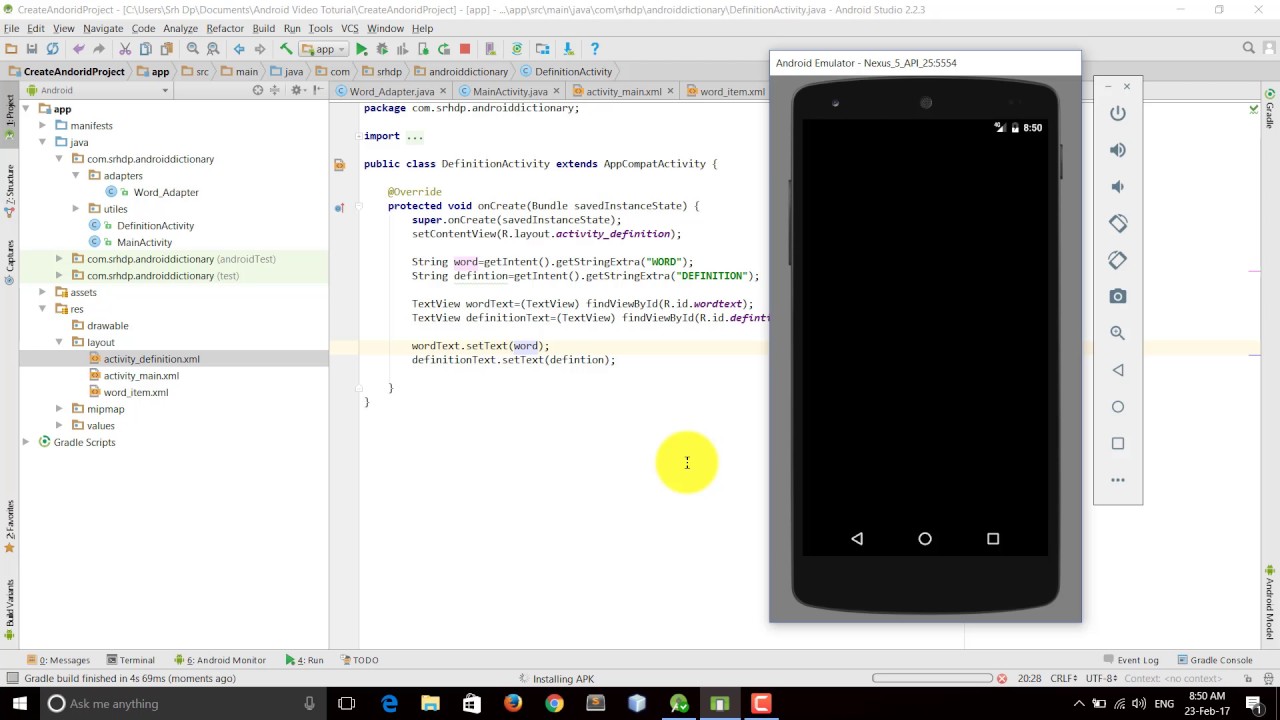Click the Help question mark icon
The image size is (1280, 720).
pyautogui.click(x=594, y=48)
